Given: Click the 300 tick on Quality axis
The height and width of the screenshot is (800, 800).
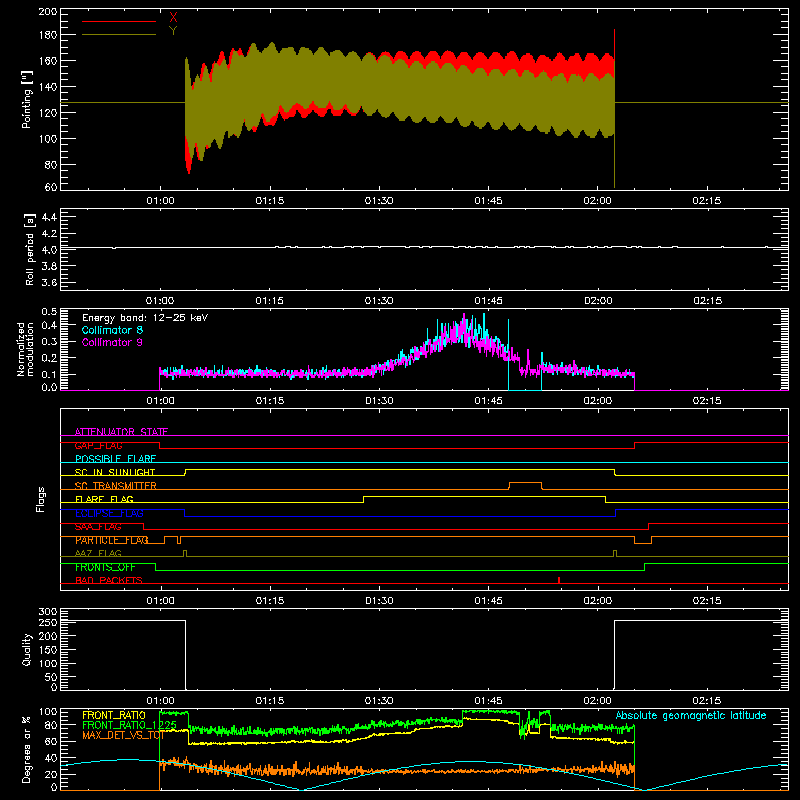Looking at the screenshot, I should [x=48, y=612].
